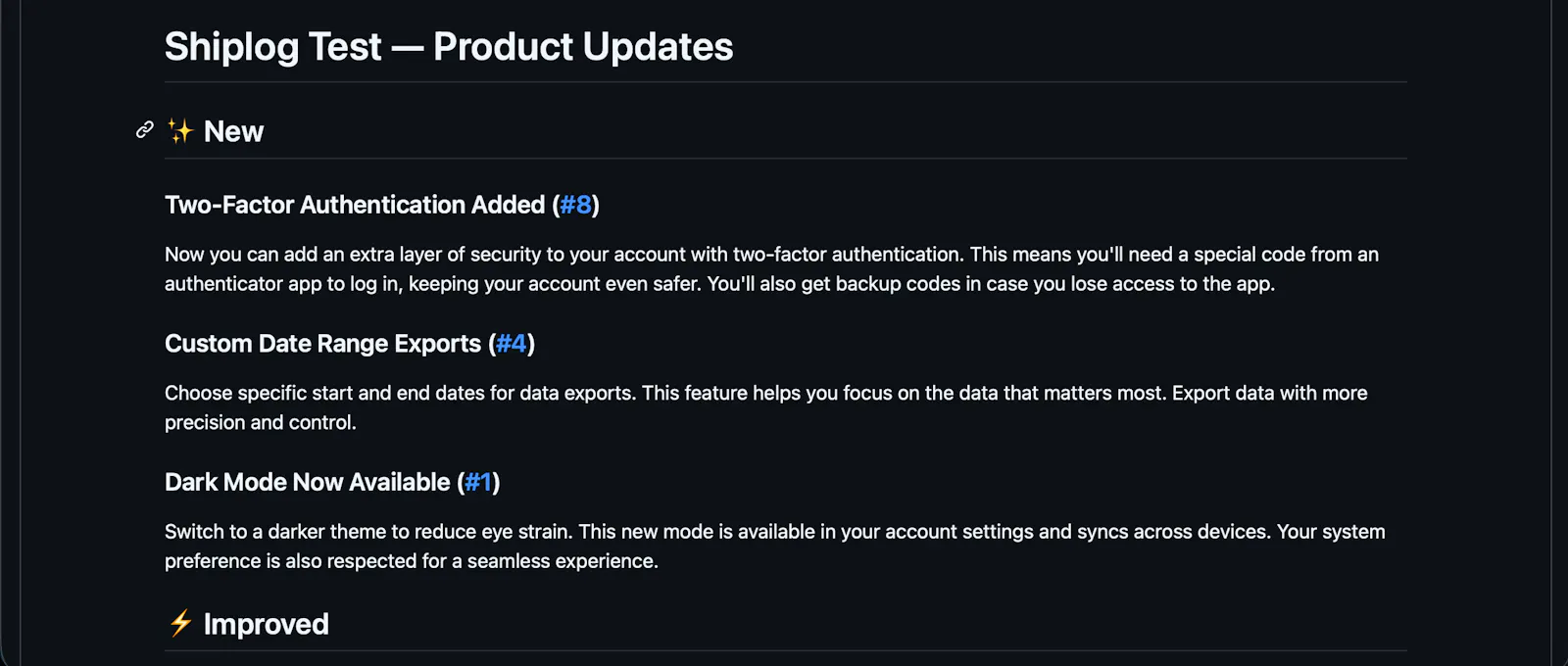Click the New section heading
1568x666 pixels.
coord(233,131)
